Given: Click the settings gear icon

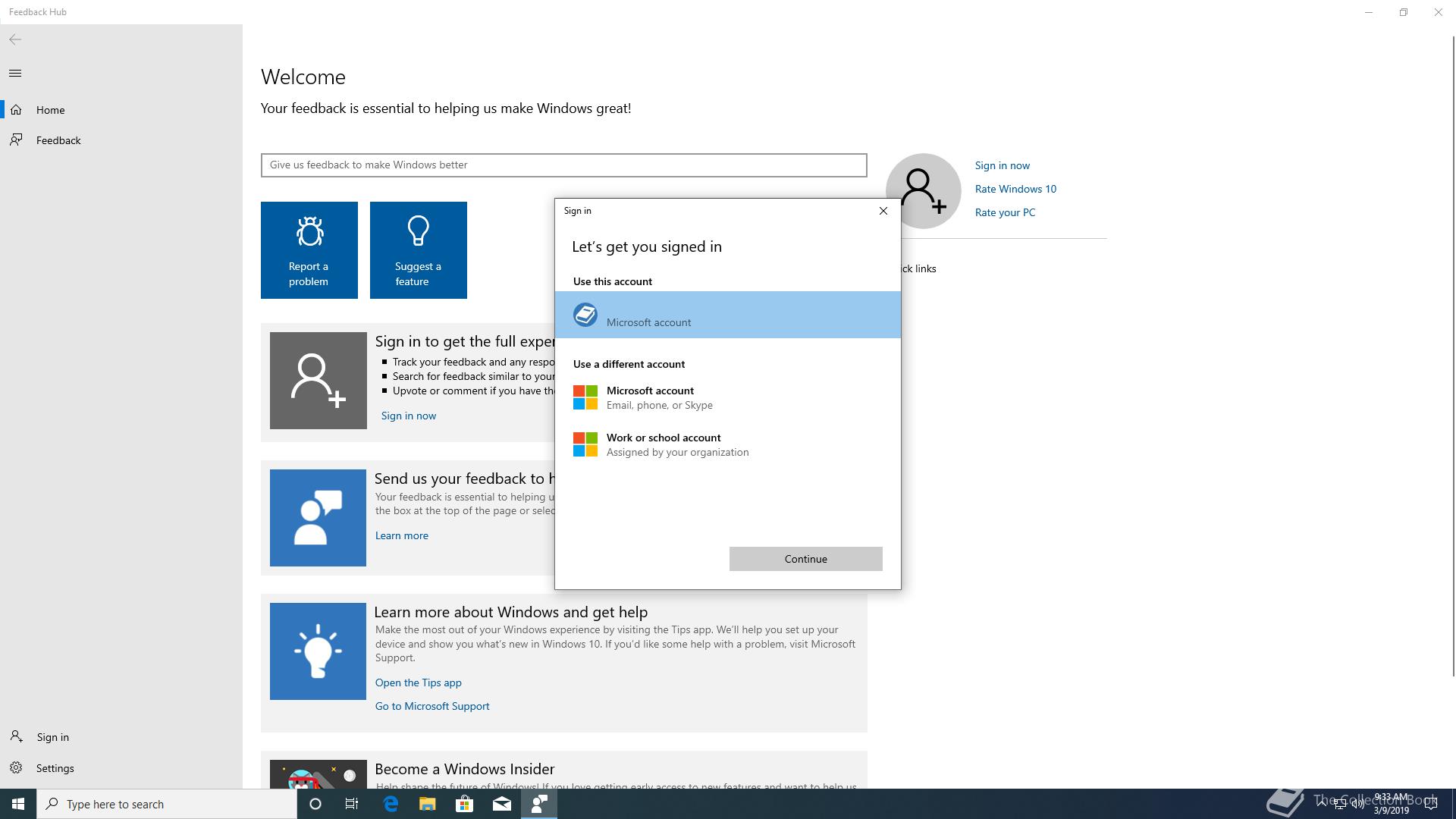Looking at the screenshot, I should tap(16, 768).
